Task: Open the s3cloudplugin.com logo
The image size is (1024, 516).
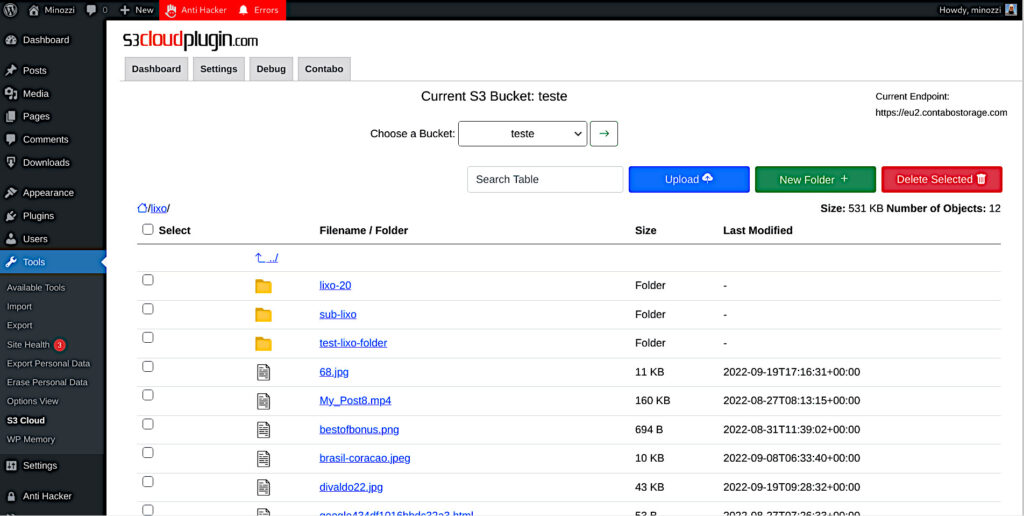Action: click(x=190, y=41)
